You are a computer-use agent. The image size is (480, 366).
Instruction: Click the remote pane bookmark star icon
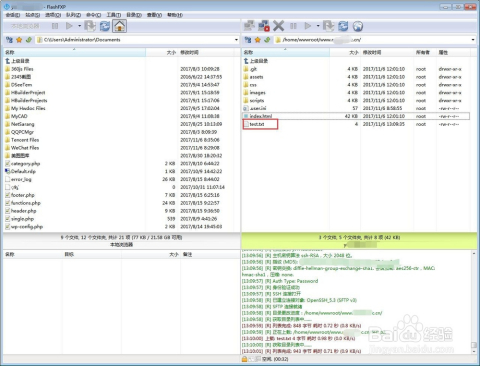pos(257,40)
